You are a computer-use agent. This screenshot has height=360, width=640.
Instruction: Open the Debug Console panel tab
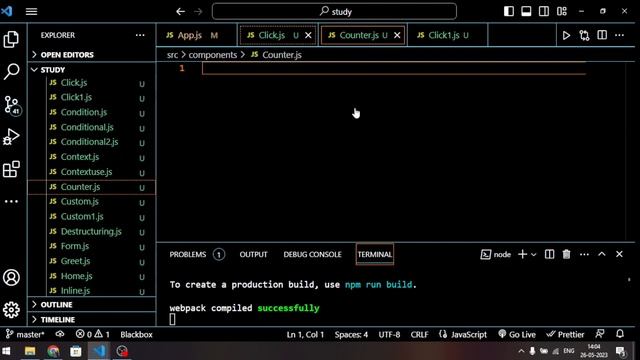coord(312,255)
